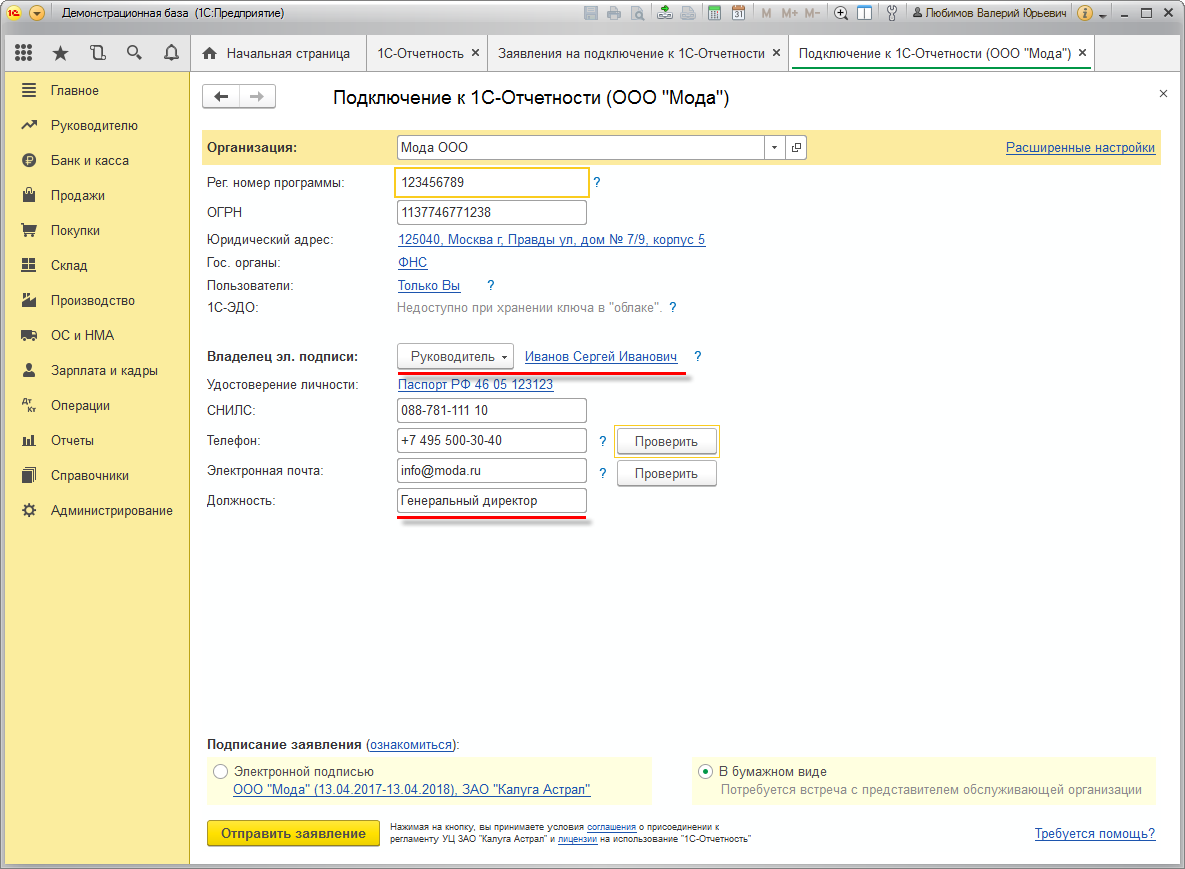Click Требуется помощь? link
Viewport: 1185px width, 869px height.
pos(1094,833)
